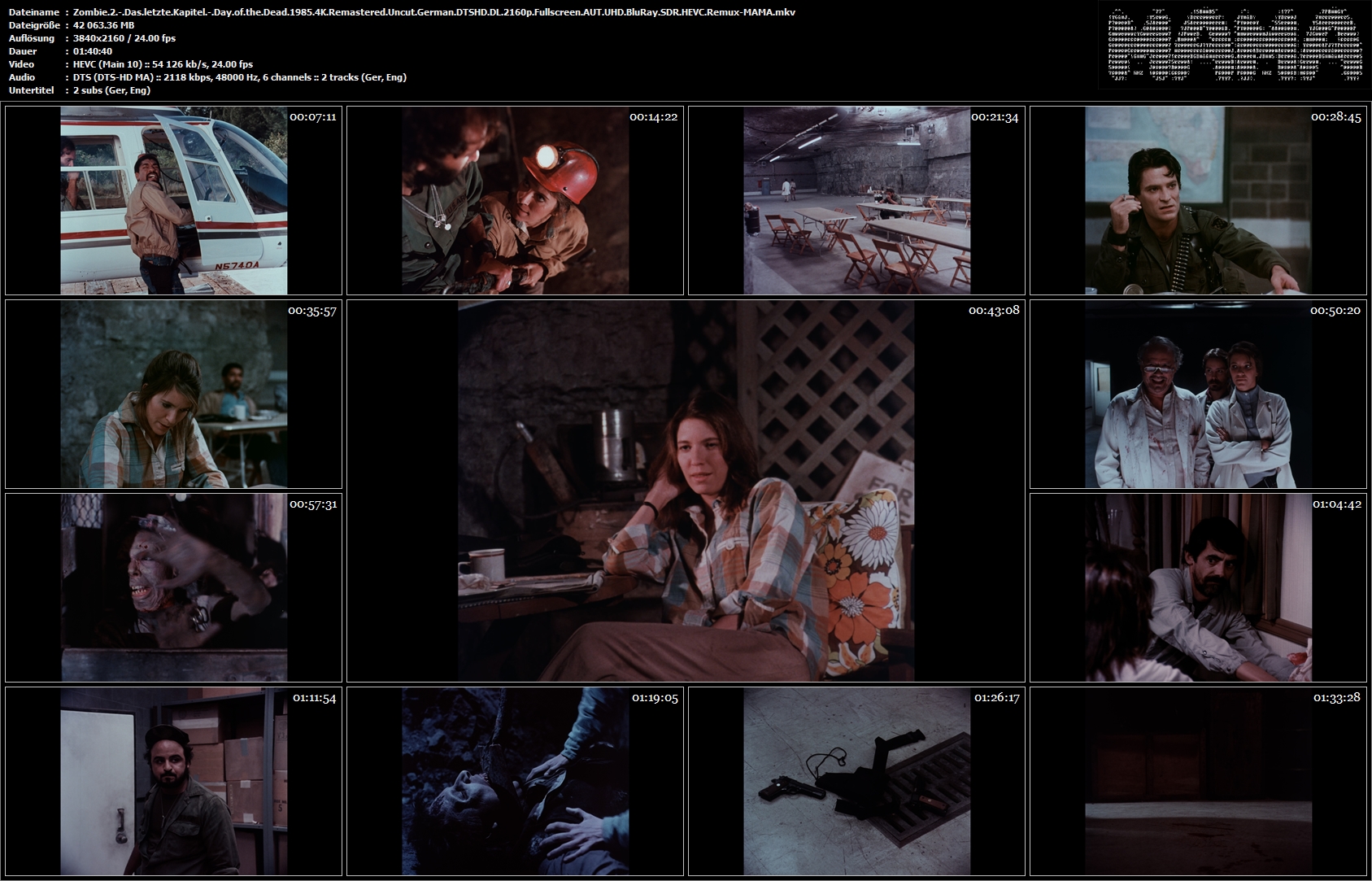The width and height of the screenshot is (1372, 881).
Task: Select the large center frame with floral cushion
Action: click(686, 491)
